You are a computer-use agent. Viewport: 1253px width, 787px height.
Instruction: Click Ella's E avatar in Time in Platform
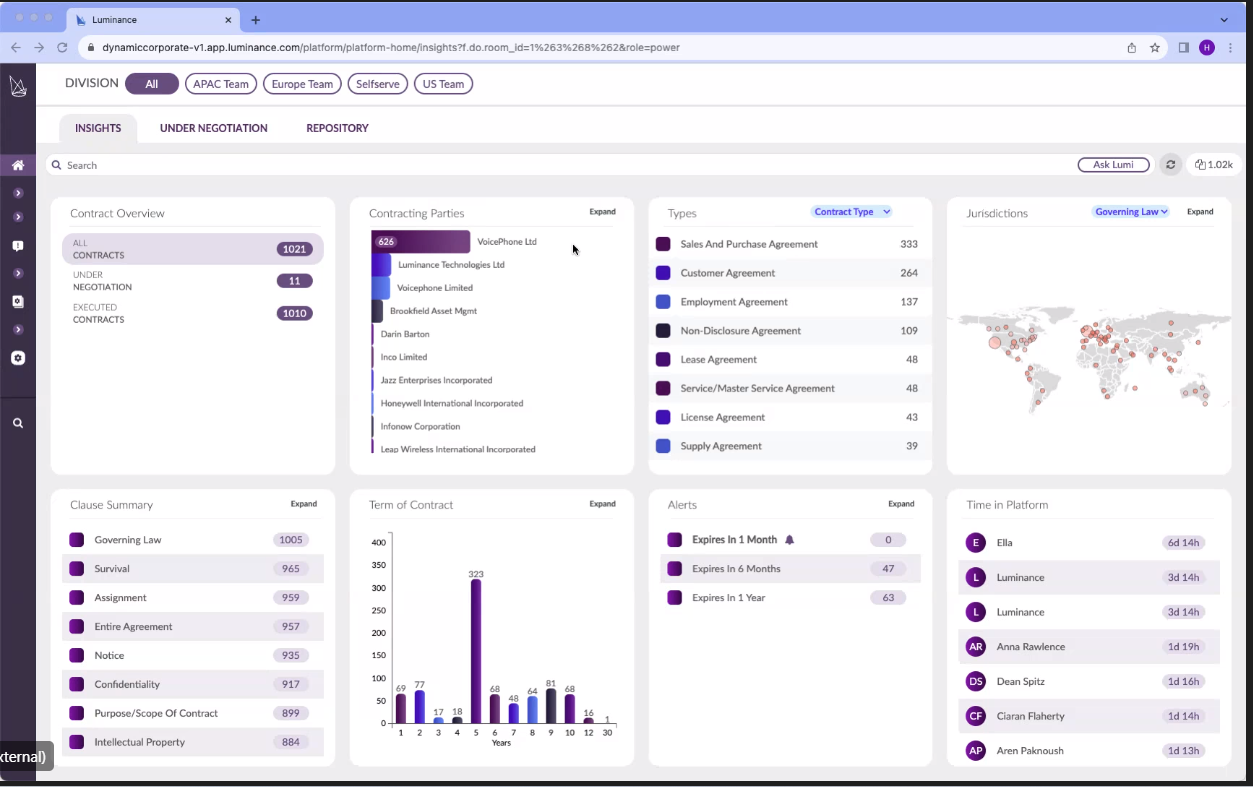click(x=975, y=543)
